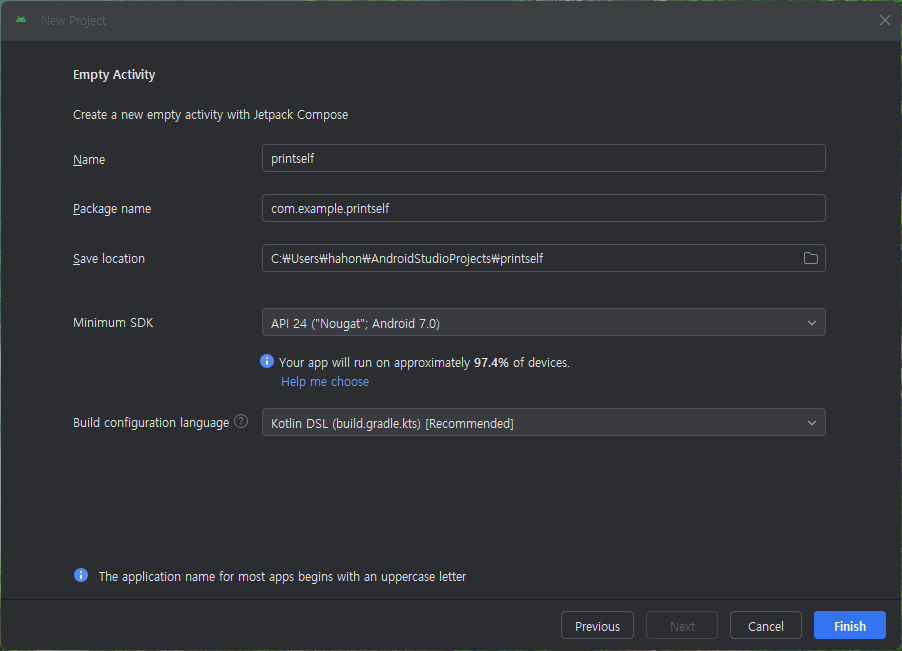The width and height of the screenshot is (902, 651).
Task: Click the Package name label
Action: [x=112, y=209]
